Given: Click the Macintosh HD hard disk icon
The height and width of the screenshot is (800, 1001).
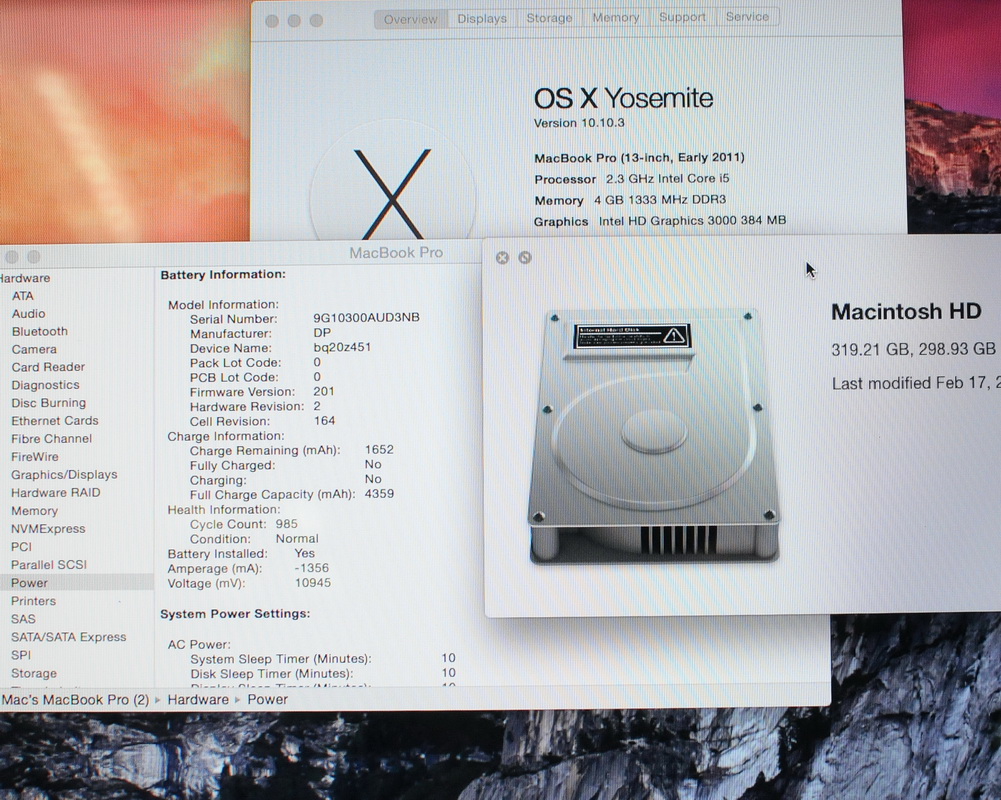Looking at the screenshot, I should 654,438.
